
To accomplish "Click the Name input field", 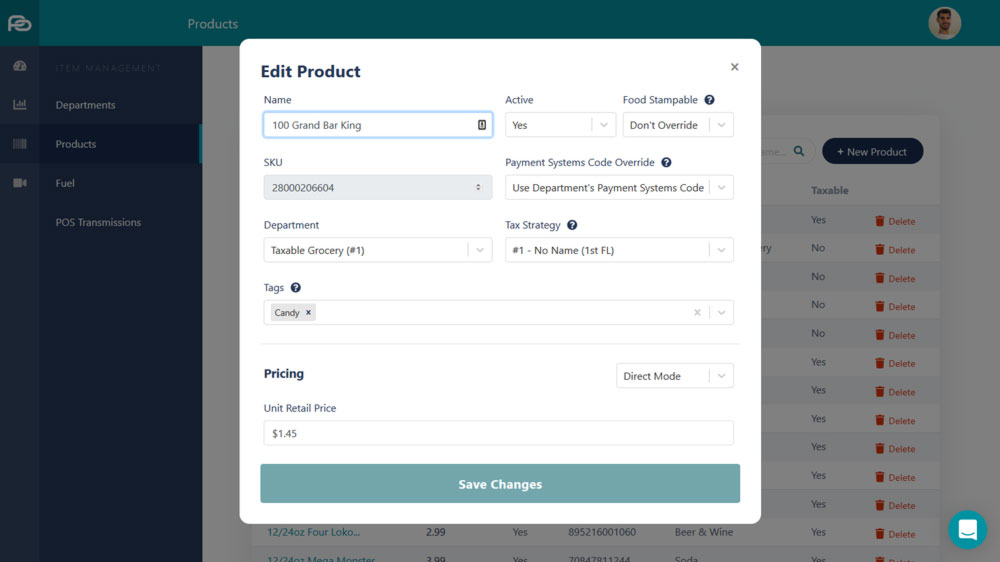I will (x=378, y=125).
